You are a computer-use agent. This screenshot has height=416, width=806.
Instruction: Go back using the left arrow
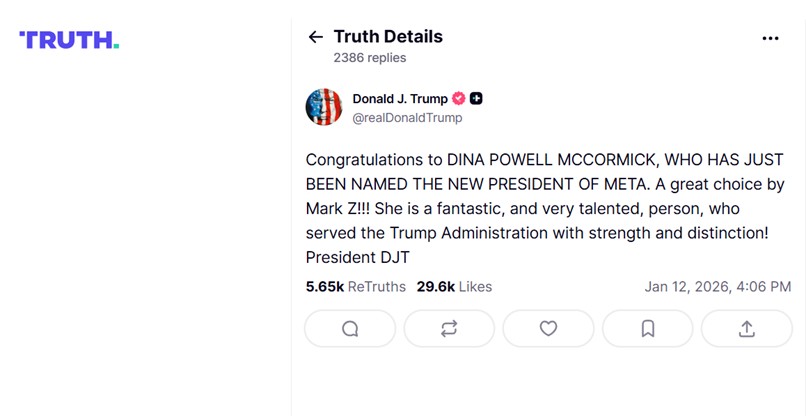point(316,37)
